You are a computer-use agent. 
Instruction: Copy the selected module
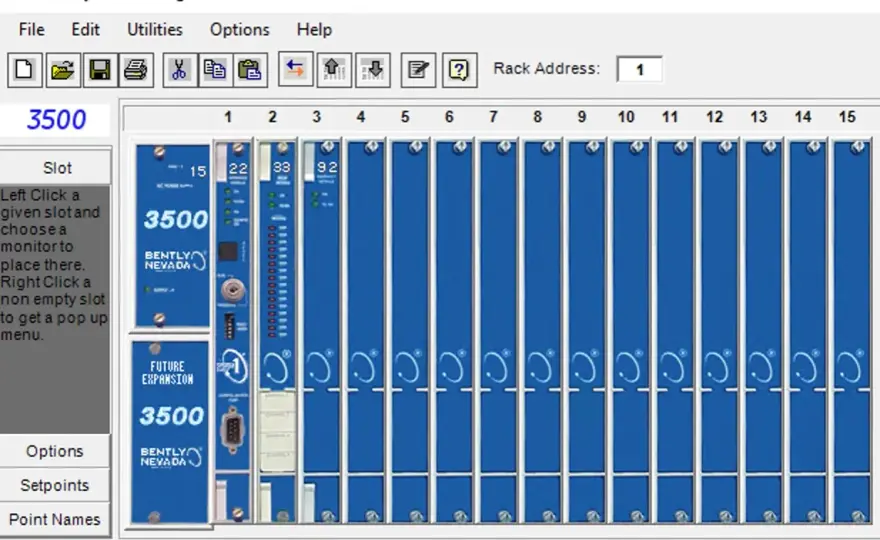point(215,70)
